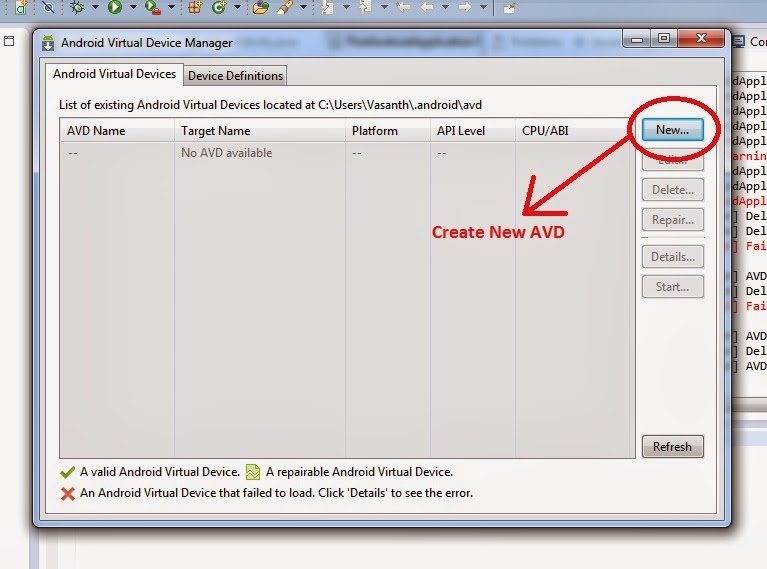This screenshot has height=569, width=767.
Task: Click the green checkmark valid AVD legend icon
Action: [x=67, y=472]
